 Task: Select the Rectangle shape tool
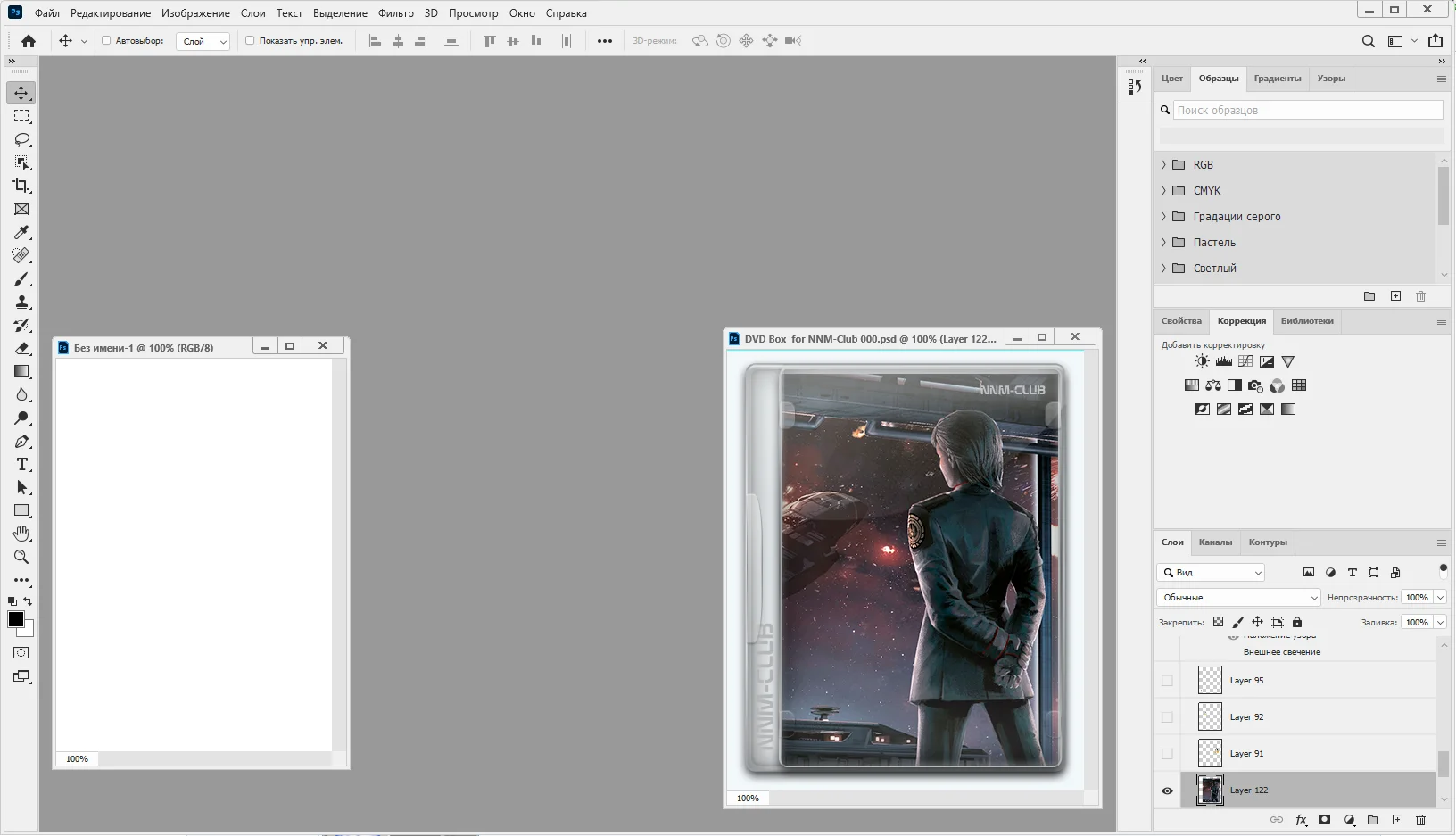tap(21, 511)
